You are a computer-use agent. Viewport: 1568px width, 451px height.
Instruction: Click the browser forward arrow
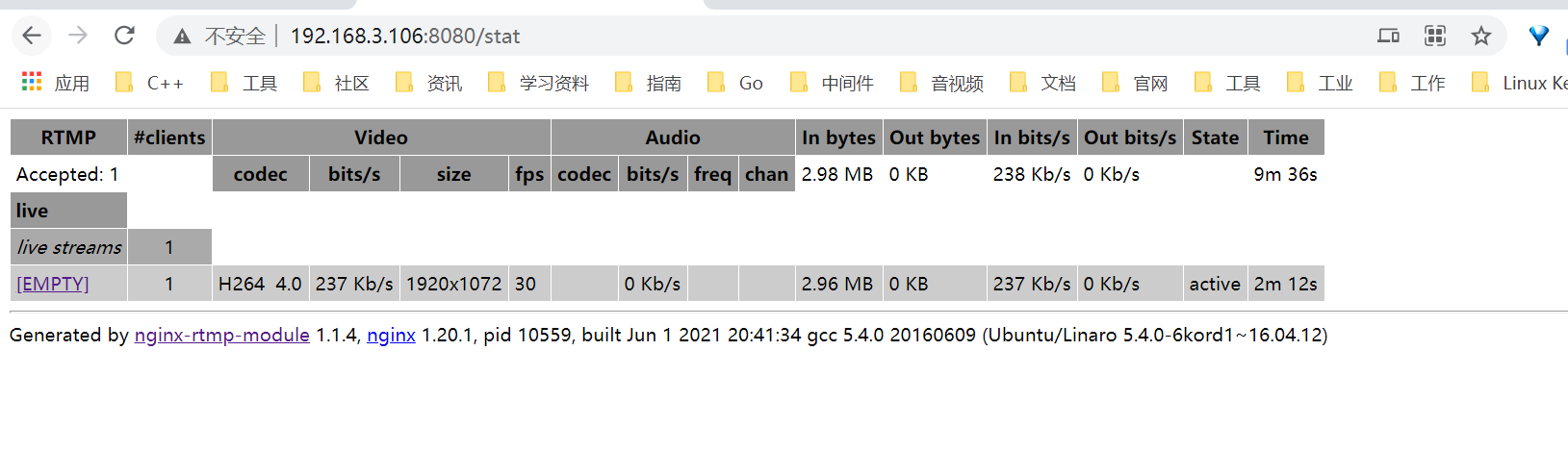click(x=78, y=36)
